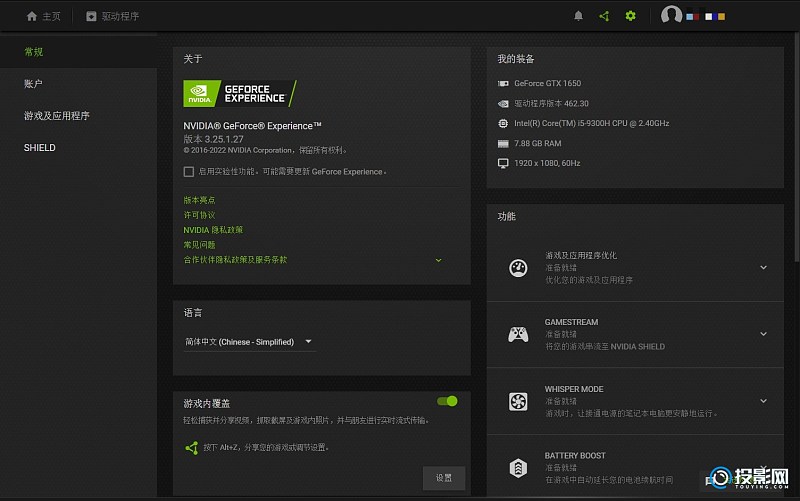The height and width of the screenshot is (501, 800).
Task: Click the GeForce Experience logo
Action: point(239,93)
